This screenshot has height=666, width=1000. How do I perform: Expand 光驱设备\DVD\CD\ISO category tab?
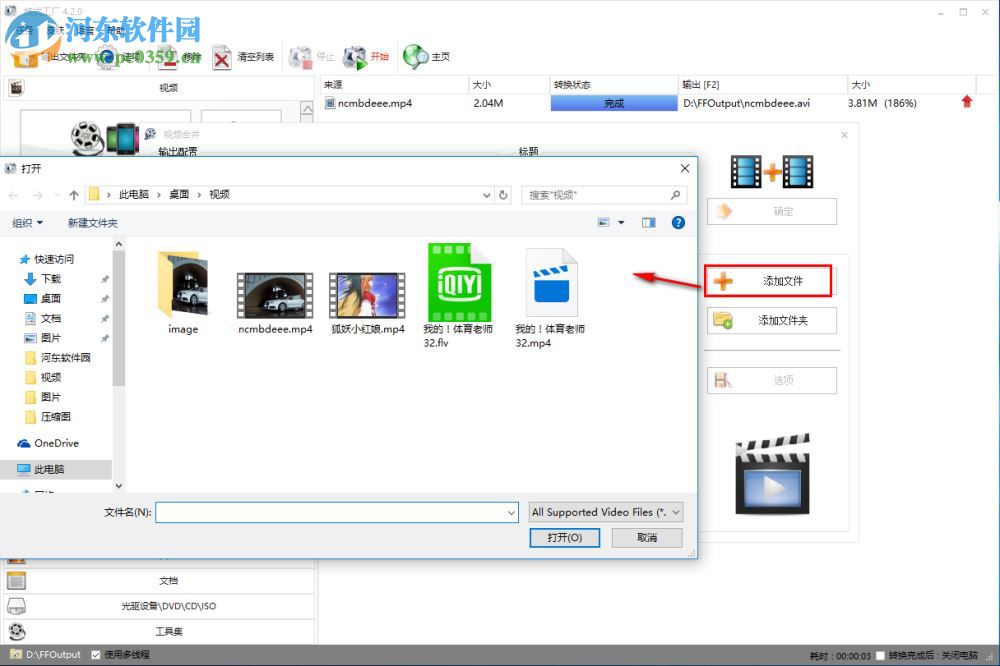[x=159, y=606]
